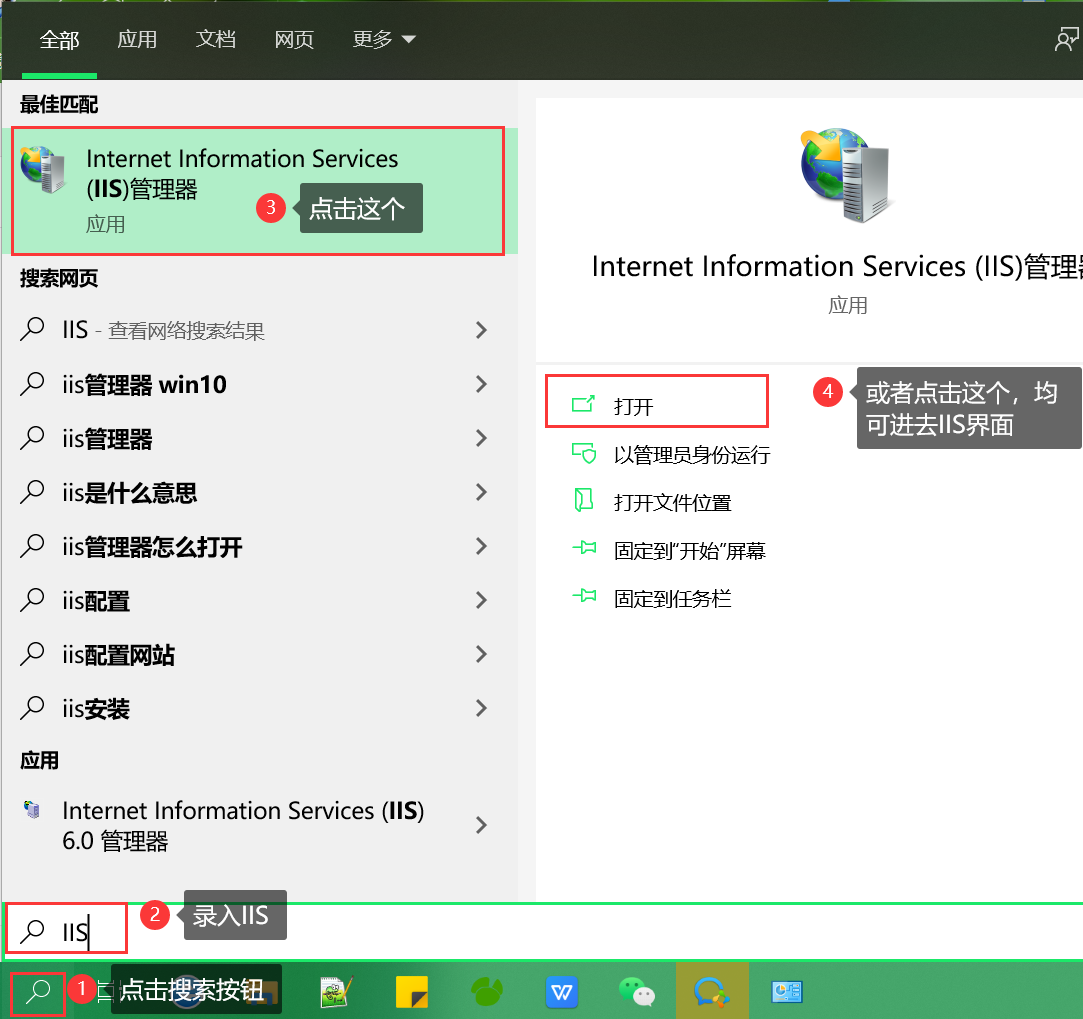The height and width of the screenshot is (1019, 1083).
Task: Choose 打开文件位置
Action: point(673,502)
